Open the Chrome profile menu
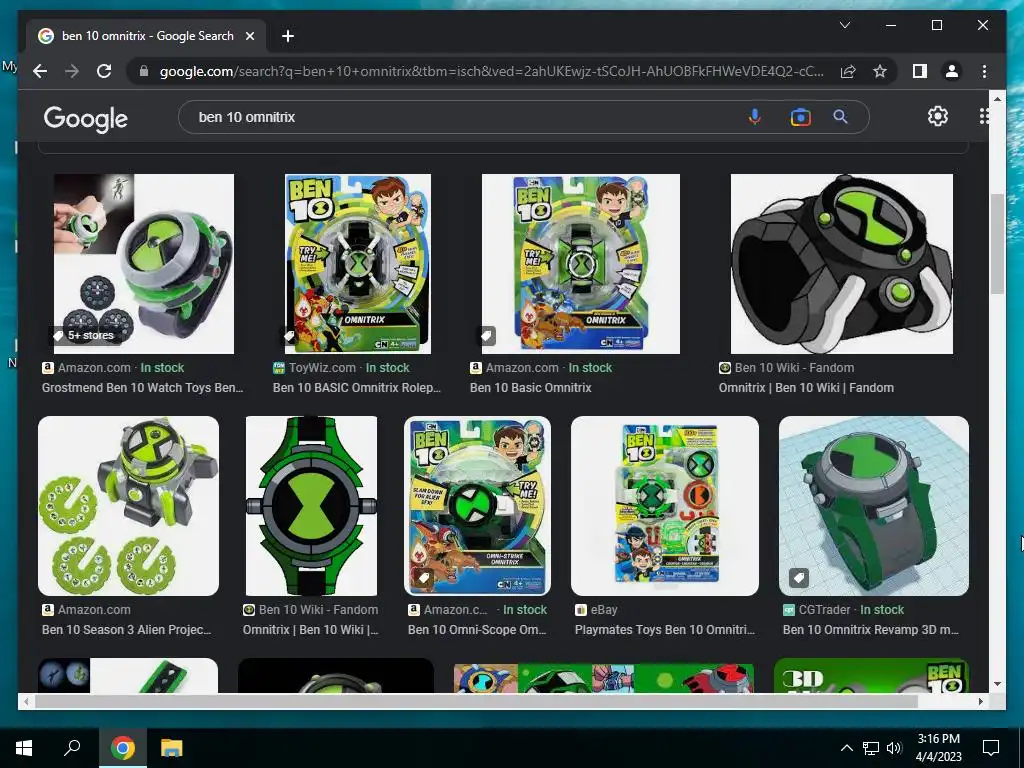1024x768 pixels. tap(952, 71)
